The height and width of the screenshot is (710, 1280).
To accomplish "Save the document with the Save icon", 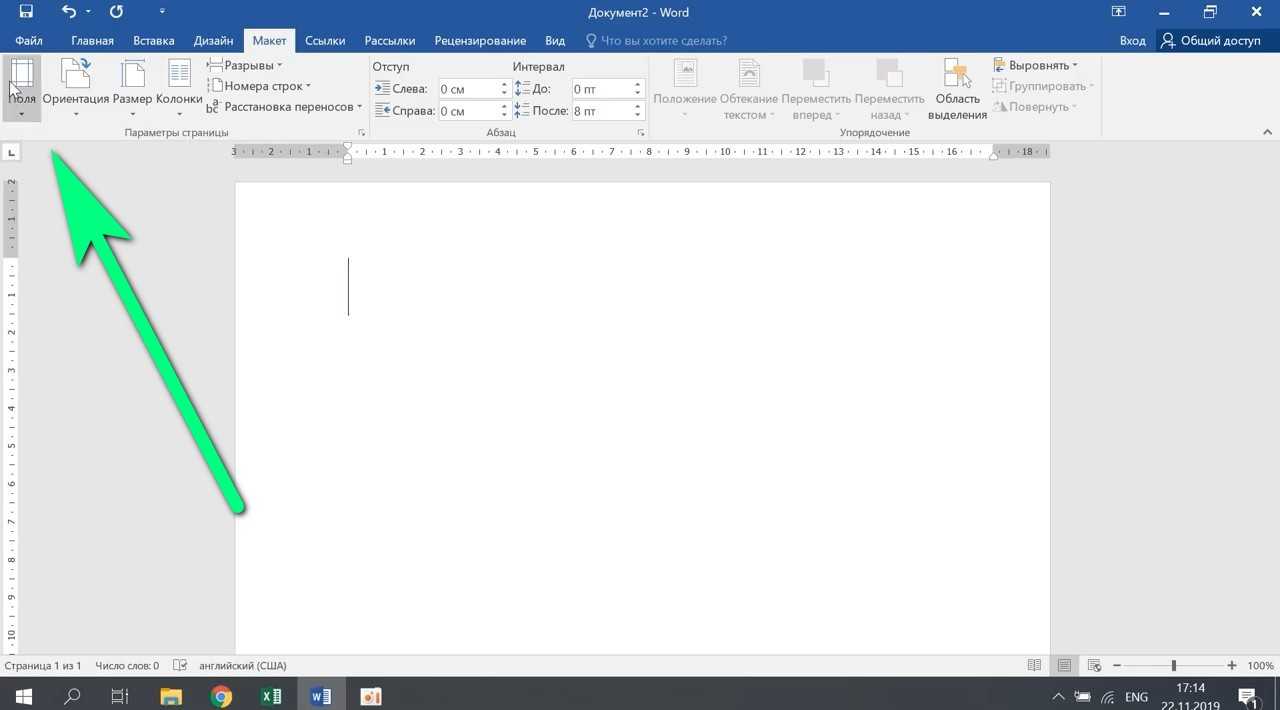I will point(26,12).
